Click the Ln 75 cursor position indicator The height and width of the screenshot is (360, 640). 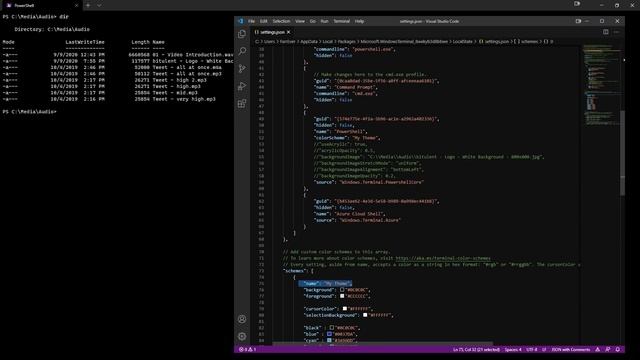click(x=476, y=350)
